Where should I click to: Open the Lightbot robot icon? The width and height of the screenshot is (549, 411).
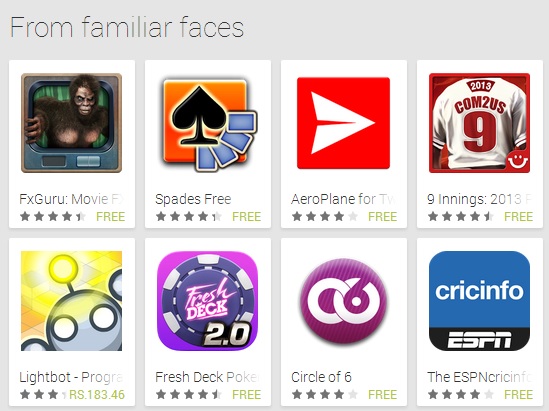[71, 301]
